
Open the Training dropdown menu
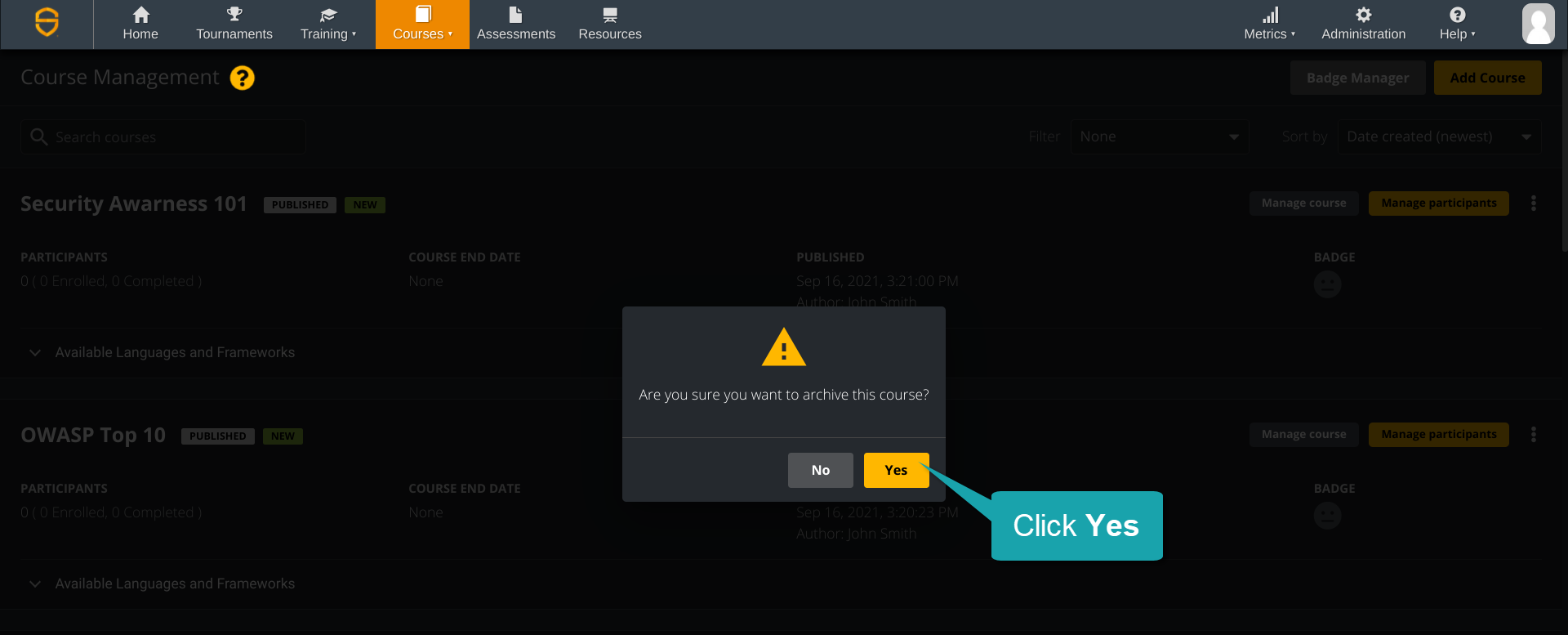[328, 25]
